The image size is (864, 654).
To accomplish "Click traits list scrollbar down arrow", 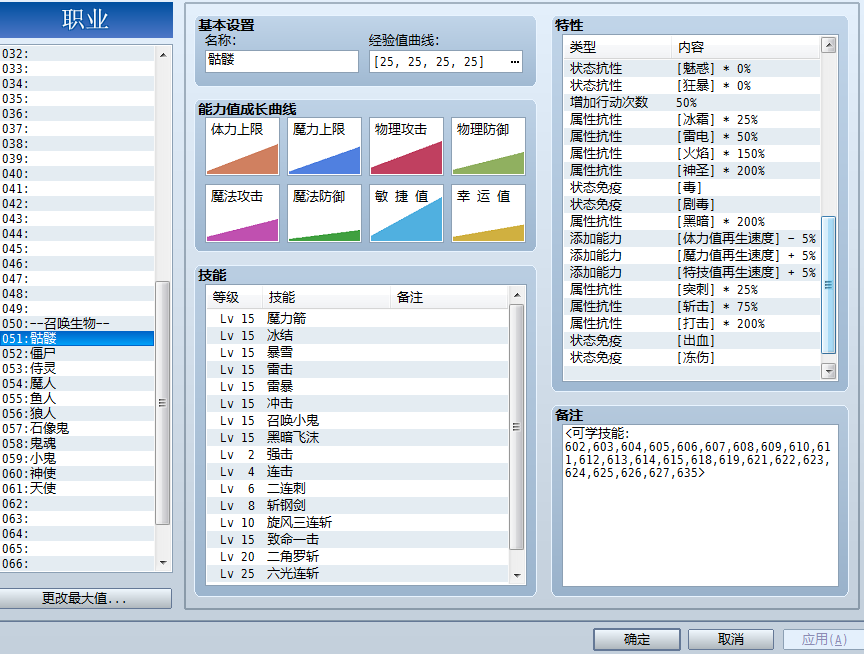I will [x=829, y=371].
